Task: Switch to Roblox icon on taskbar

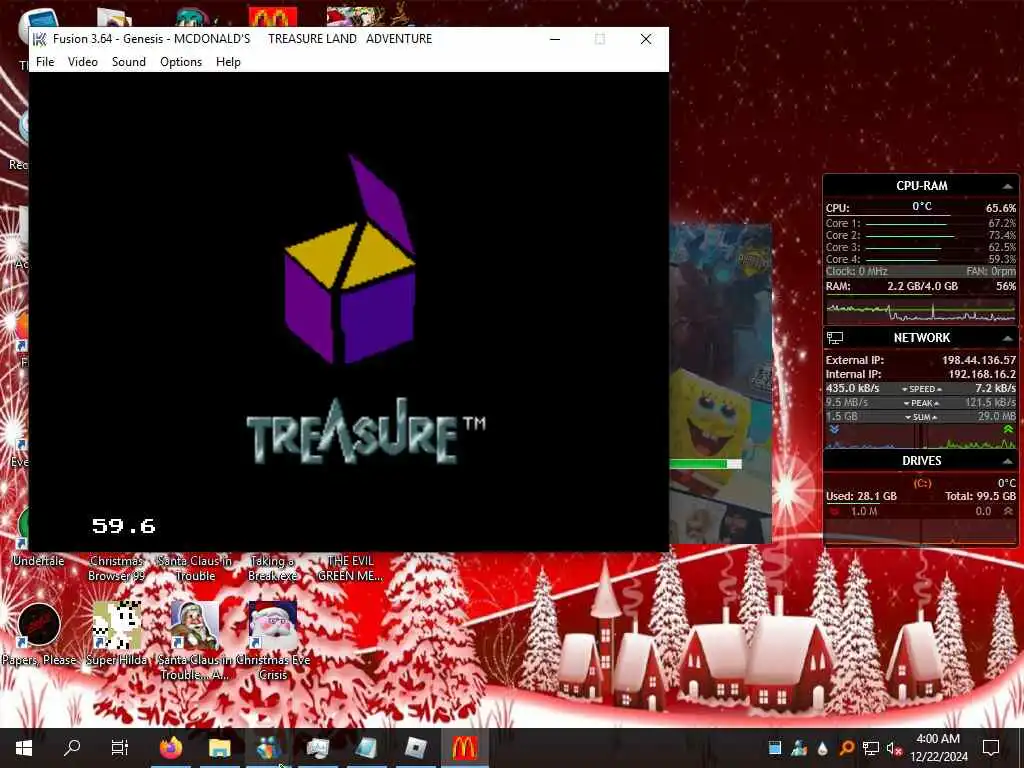Action: pos(415,748)
